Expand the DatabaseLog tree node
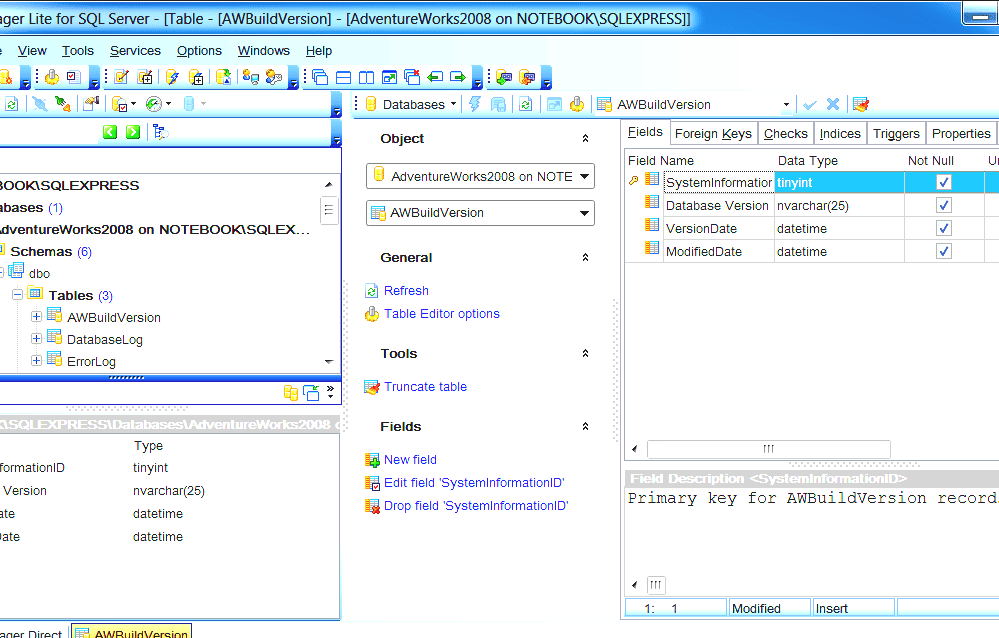This screenshot has height=638, width=999. tap(36, 340)
